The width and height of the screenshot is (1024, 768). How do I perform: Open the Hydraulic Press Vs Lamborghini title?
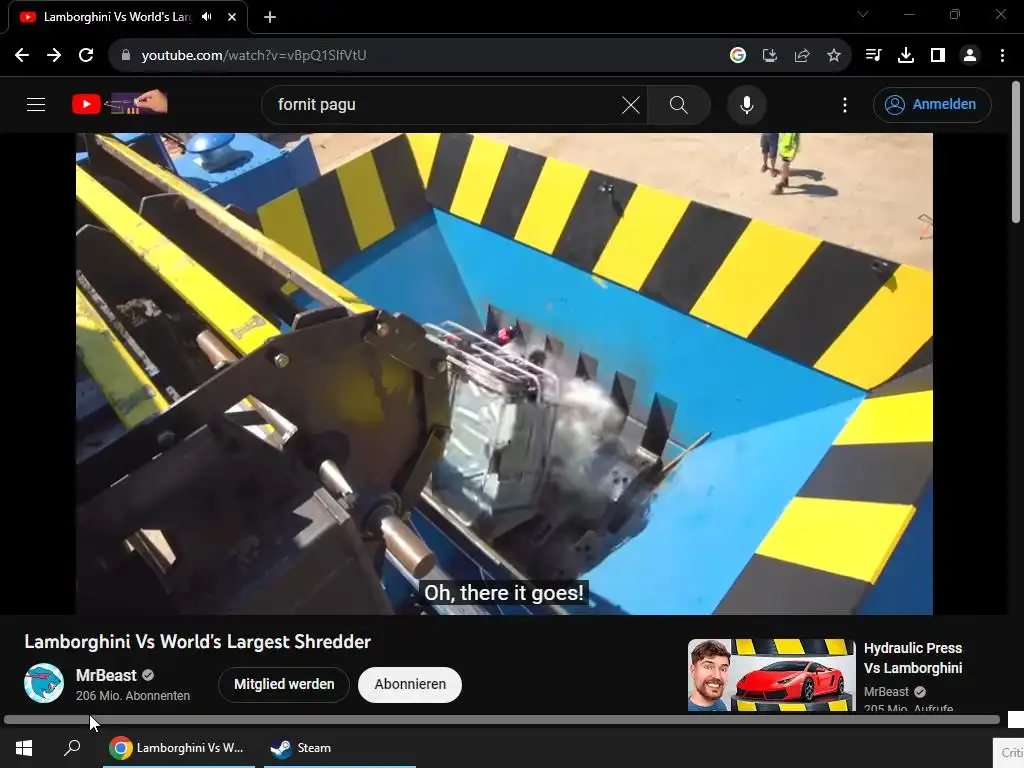913,658
